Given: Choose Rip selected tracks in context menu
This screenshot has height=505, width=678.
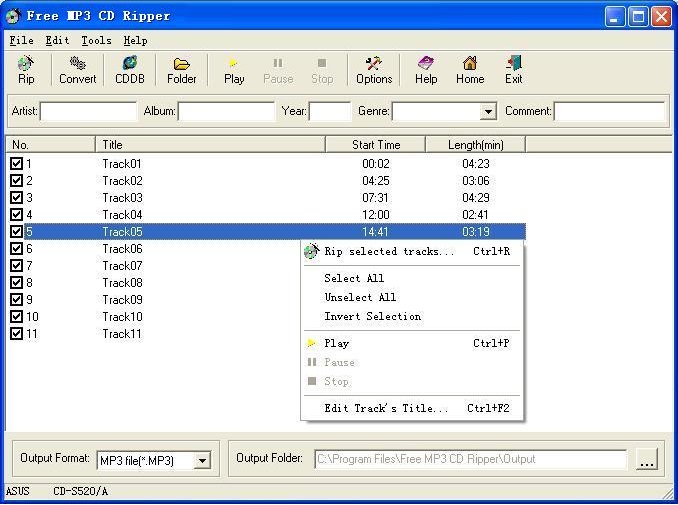Looking at the screenshot, I should (x=412, y=251).
